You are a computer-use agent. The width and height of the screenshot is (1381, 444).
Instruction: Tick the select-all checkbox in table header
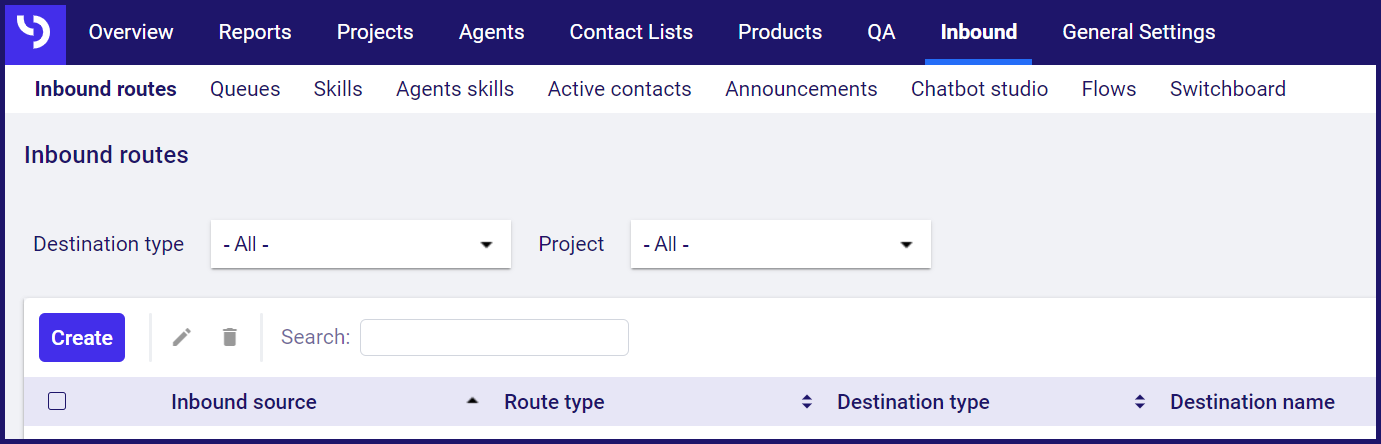(57, 401)
